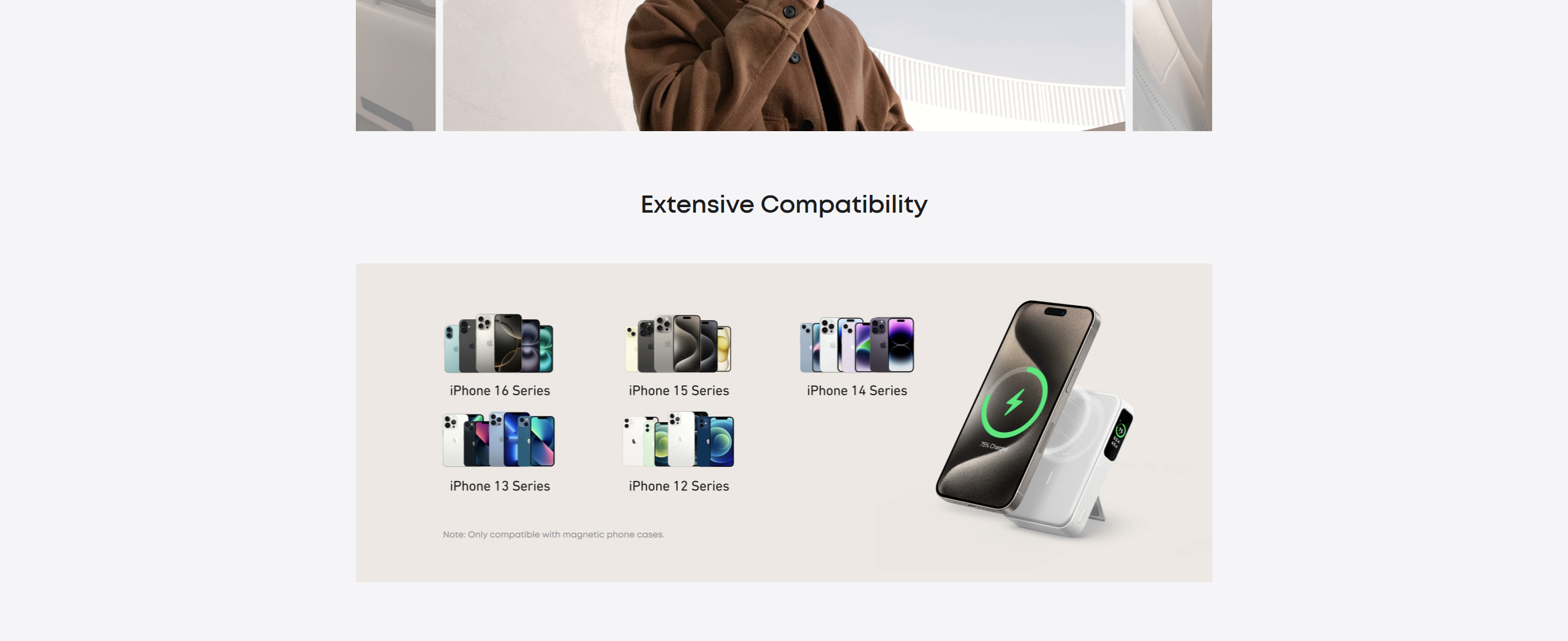Screen dimensions: 1568x641
Task: Click the iPhone 14 Series phones image
Action: pos(857,344)
